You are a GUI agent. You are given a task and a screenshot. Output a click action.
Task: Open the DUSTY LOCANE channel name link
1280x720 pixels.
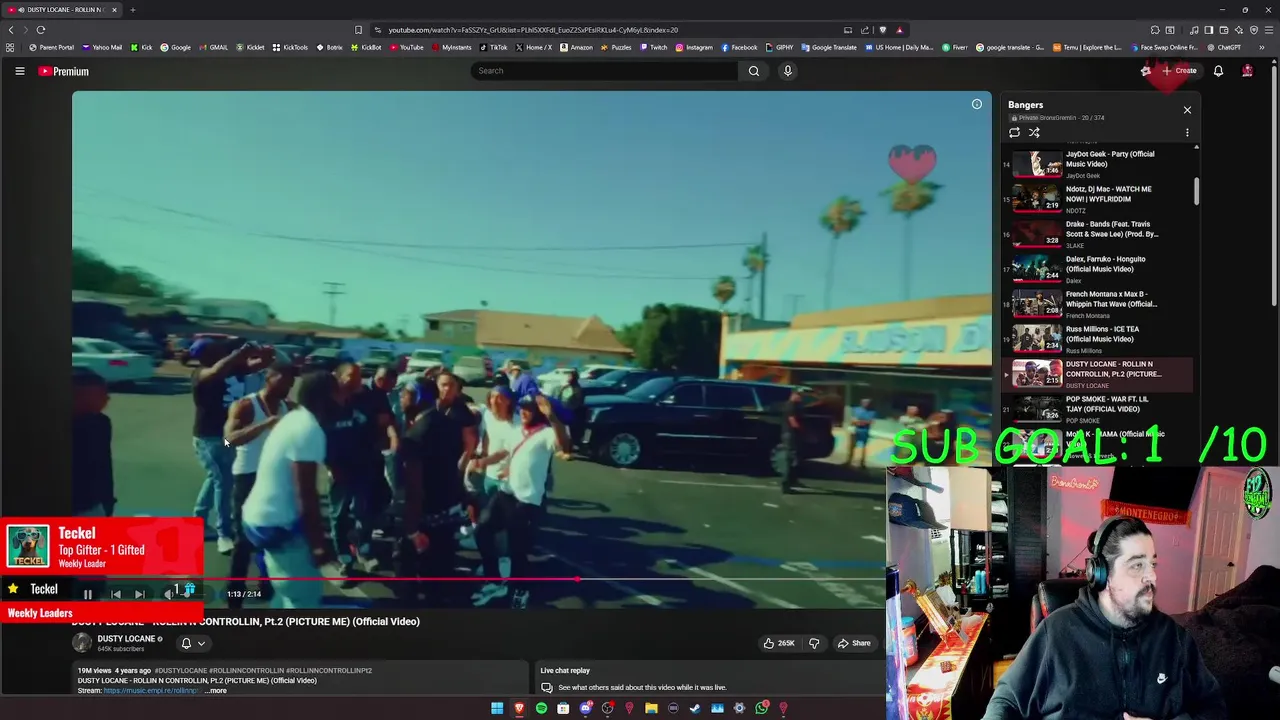pos(126,639)
